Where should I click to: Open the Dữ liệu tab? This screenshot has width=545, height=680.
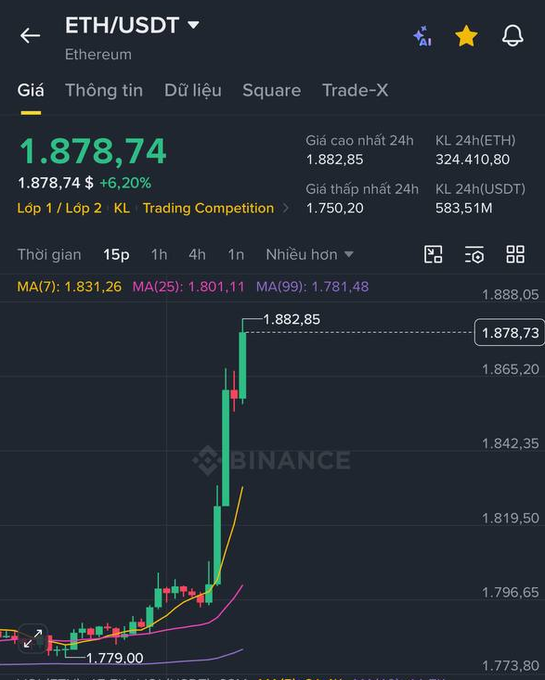193,90
